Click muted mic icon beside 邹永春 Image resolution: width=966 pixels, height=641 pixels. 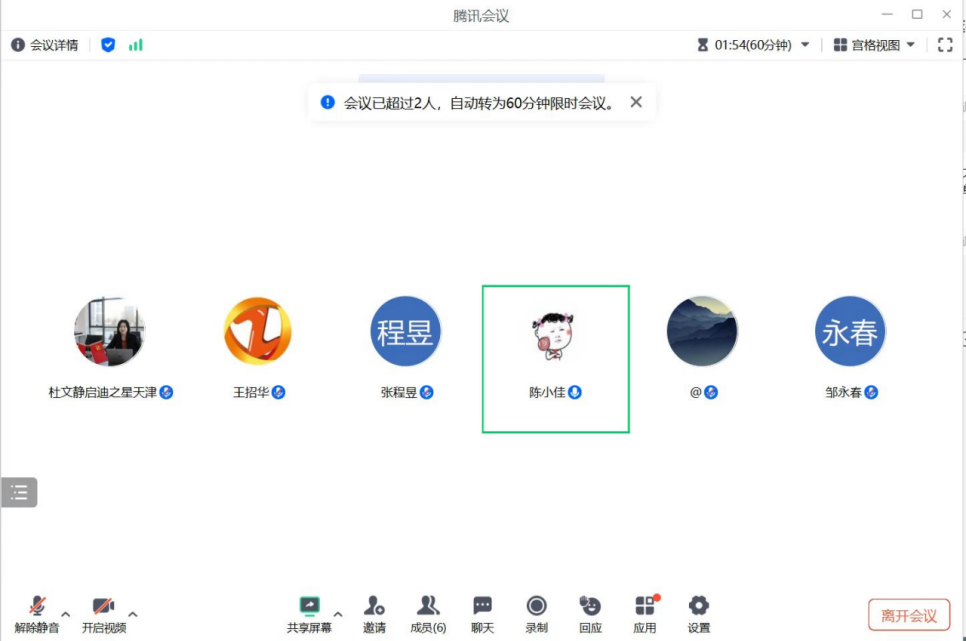(x=871, y=392)
